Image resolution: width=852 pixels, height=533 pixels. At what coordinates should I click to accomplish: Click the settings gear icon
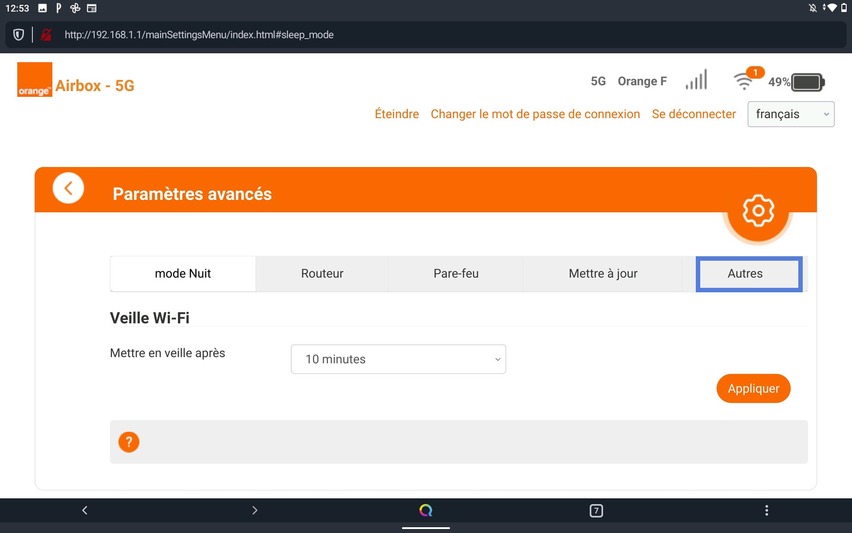pyautogui.click(x=758, y=210)
